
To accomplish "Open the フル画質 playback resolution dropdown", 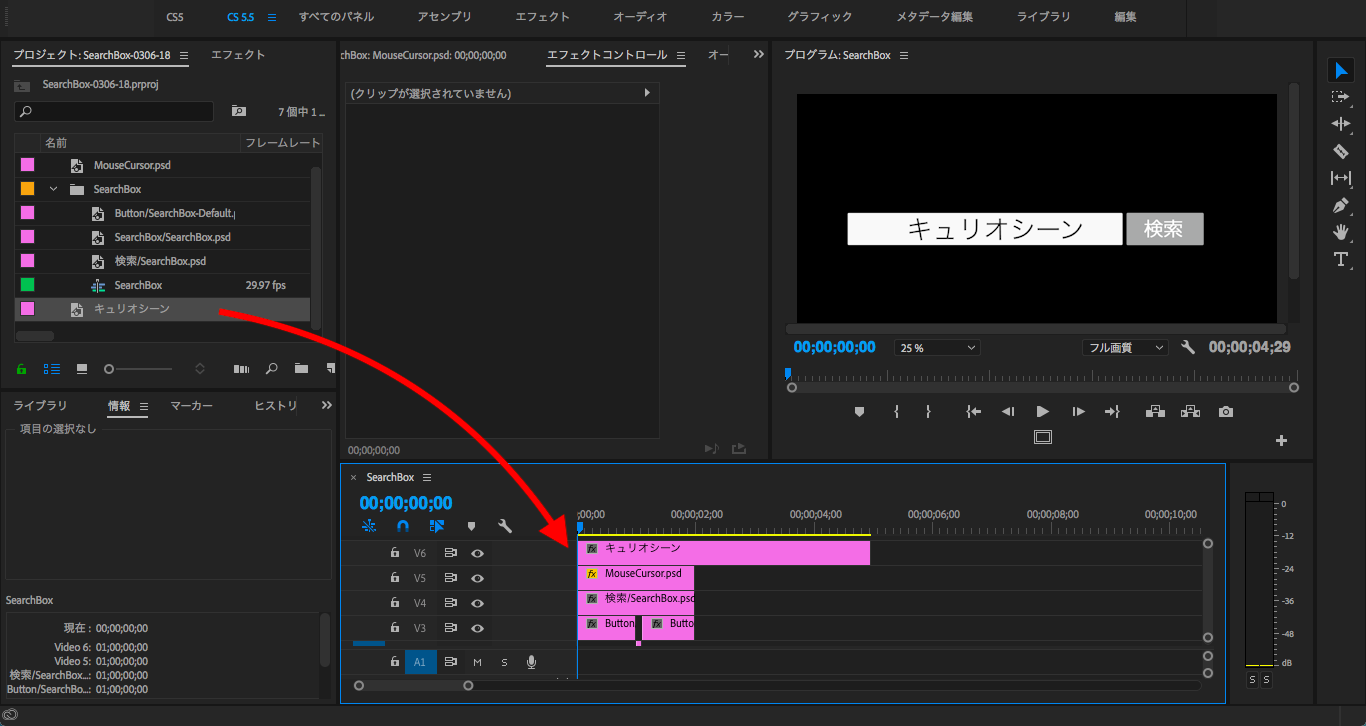I will click(1125, 348).
